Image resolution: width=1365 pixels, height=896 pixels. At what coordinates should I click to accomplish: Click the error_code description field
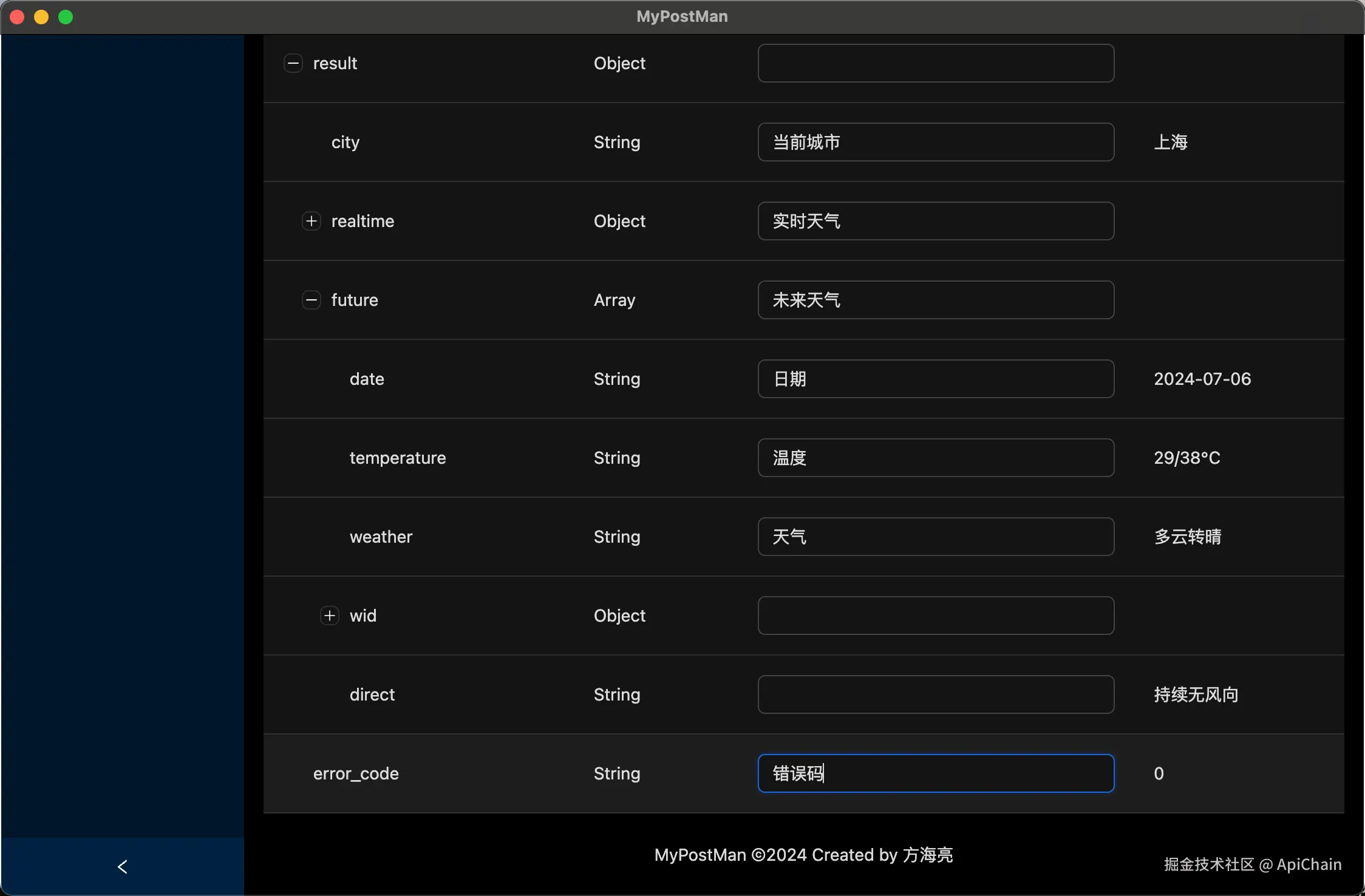pos(935,773)
